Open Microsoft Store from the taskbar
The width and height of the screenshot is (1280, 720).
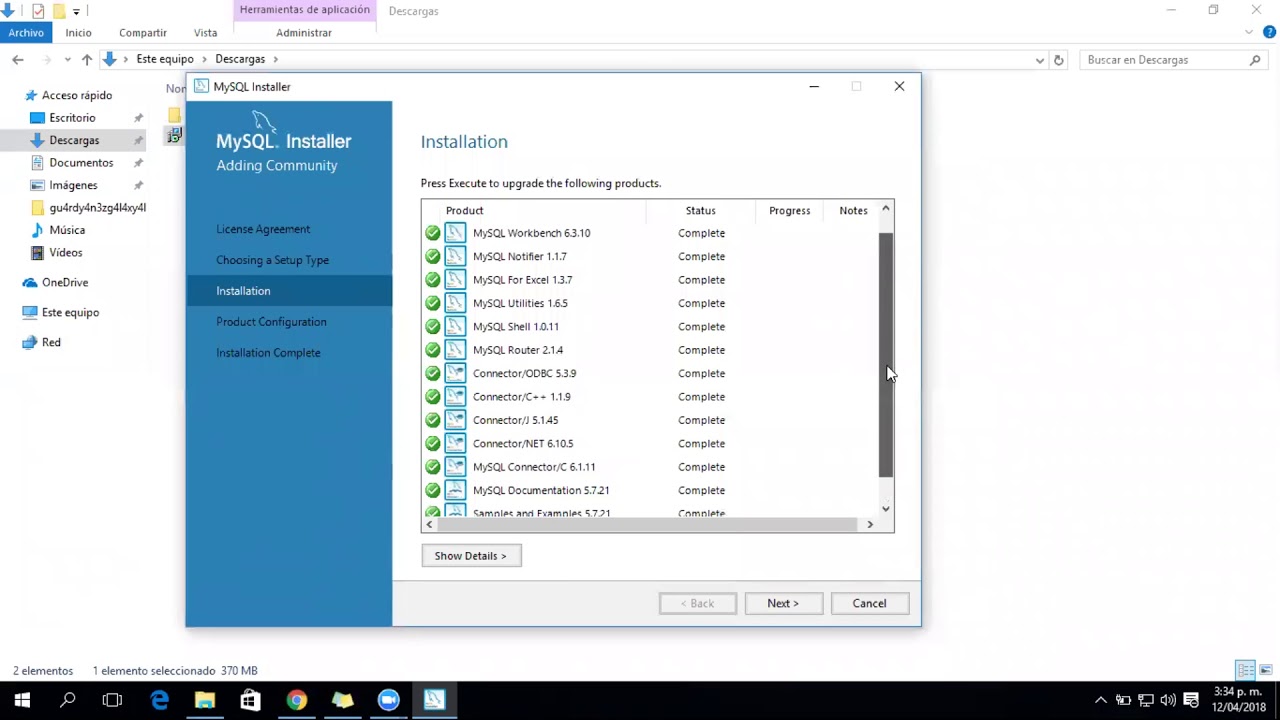[250, 700]
